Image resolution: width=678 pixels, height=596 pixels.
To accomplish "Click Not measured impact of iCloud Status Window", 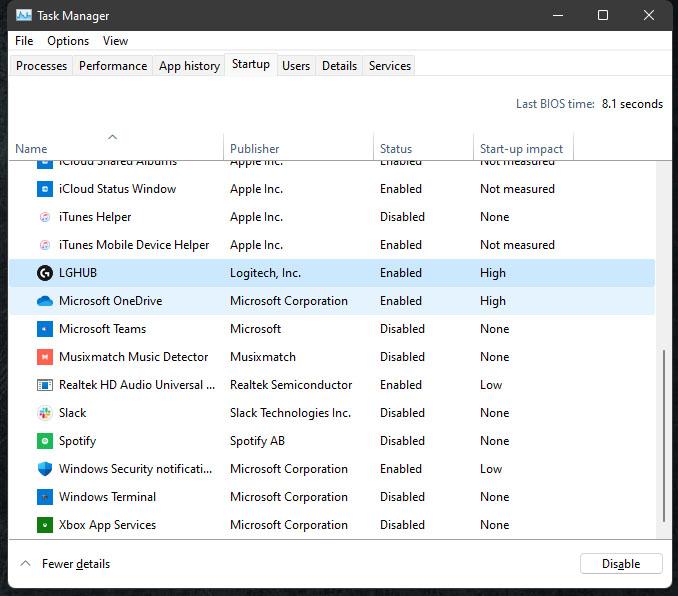I will [x=517, y=189].
